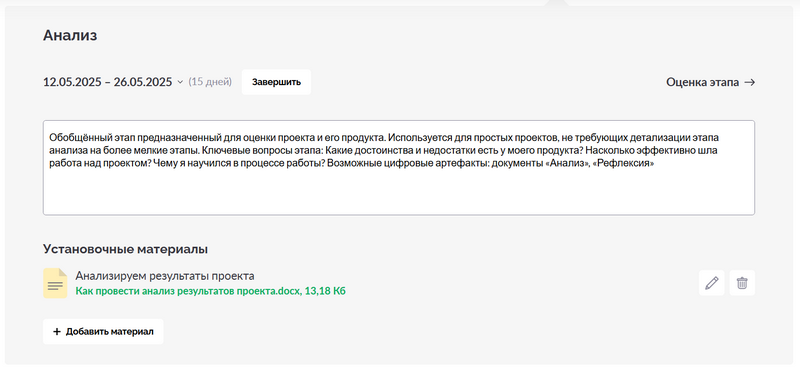Click the (15 дней) duration label

[210, 82]
